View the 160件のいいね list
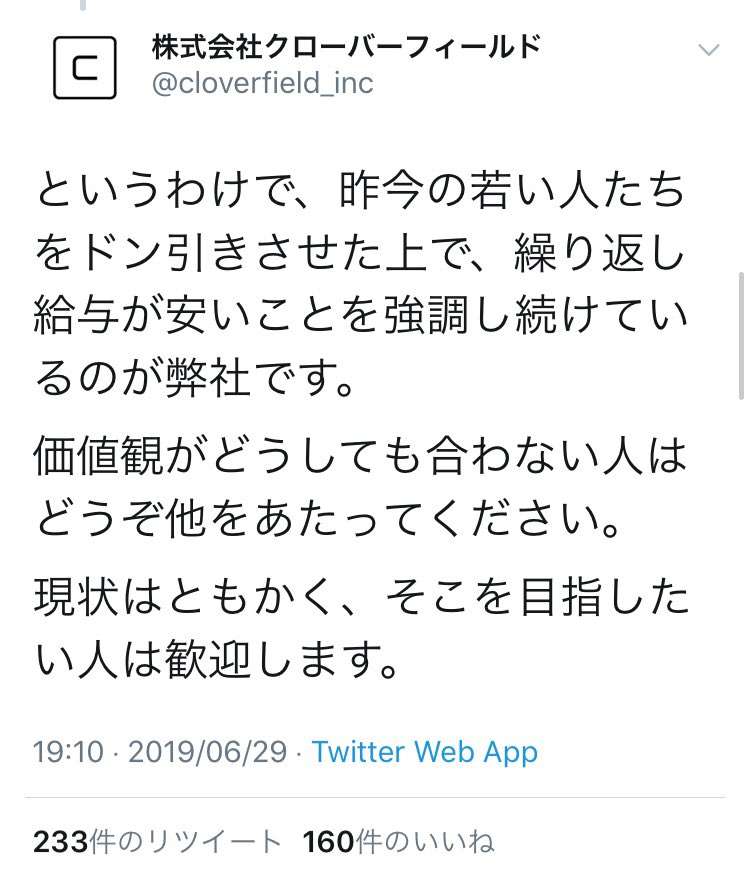Image resolution: width=750 pixels, height=883 pixels. coord(399,842)
